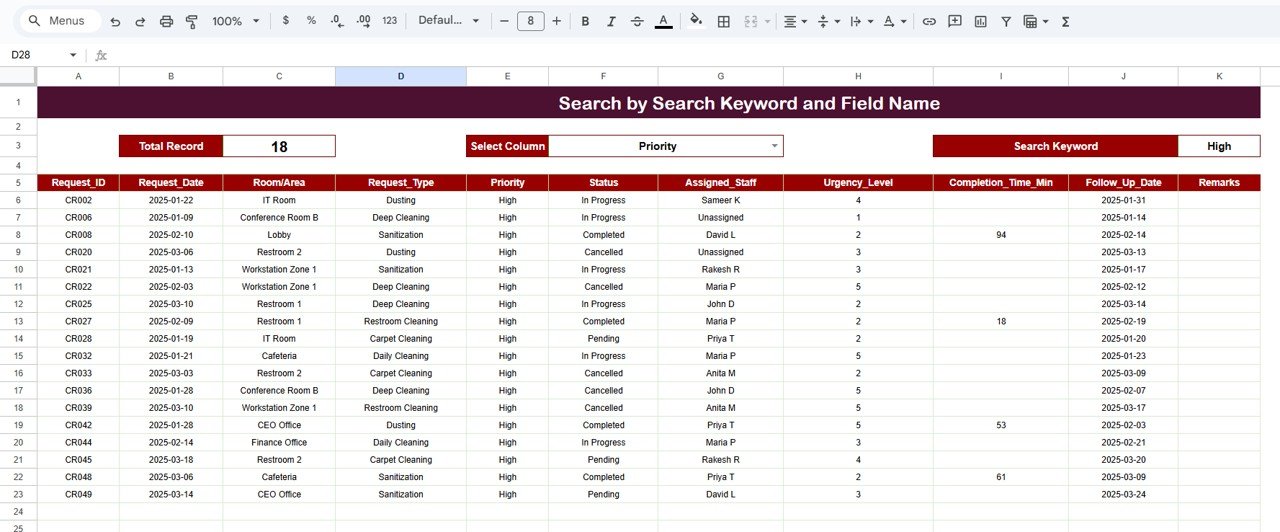Open the Menus search box
1280x532 pixels.
(x=60, y=21)
